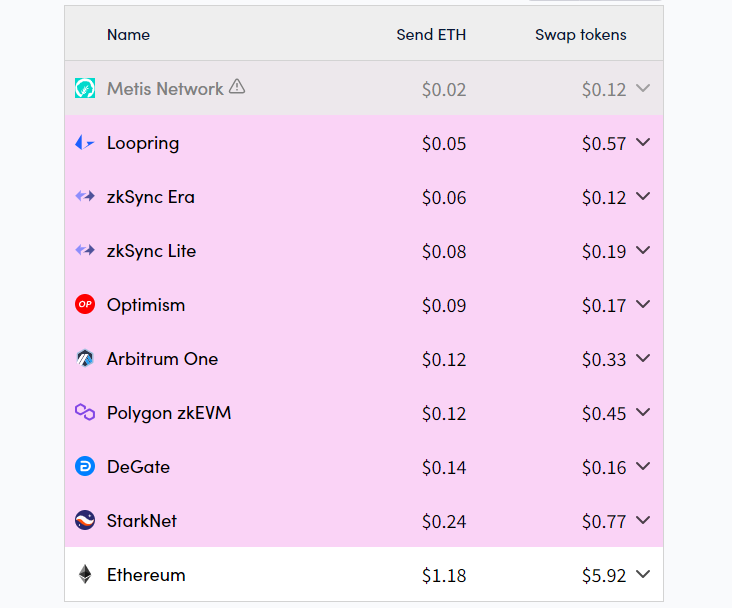Click the Arbitrum One logo icon

pos(85,359)
